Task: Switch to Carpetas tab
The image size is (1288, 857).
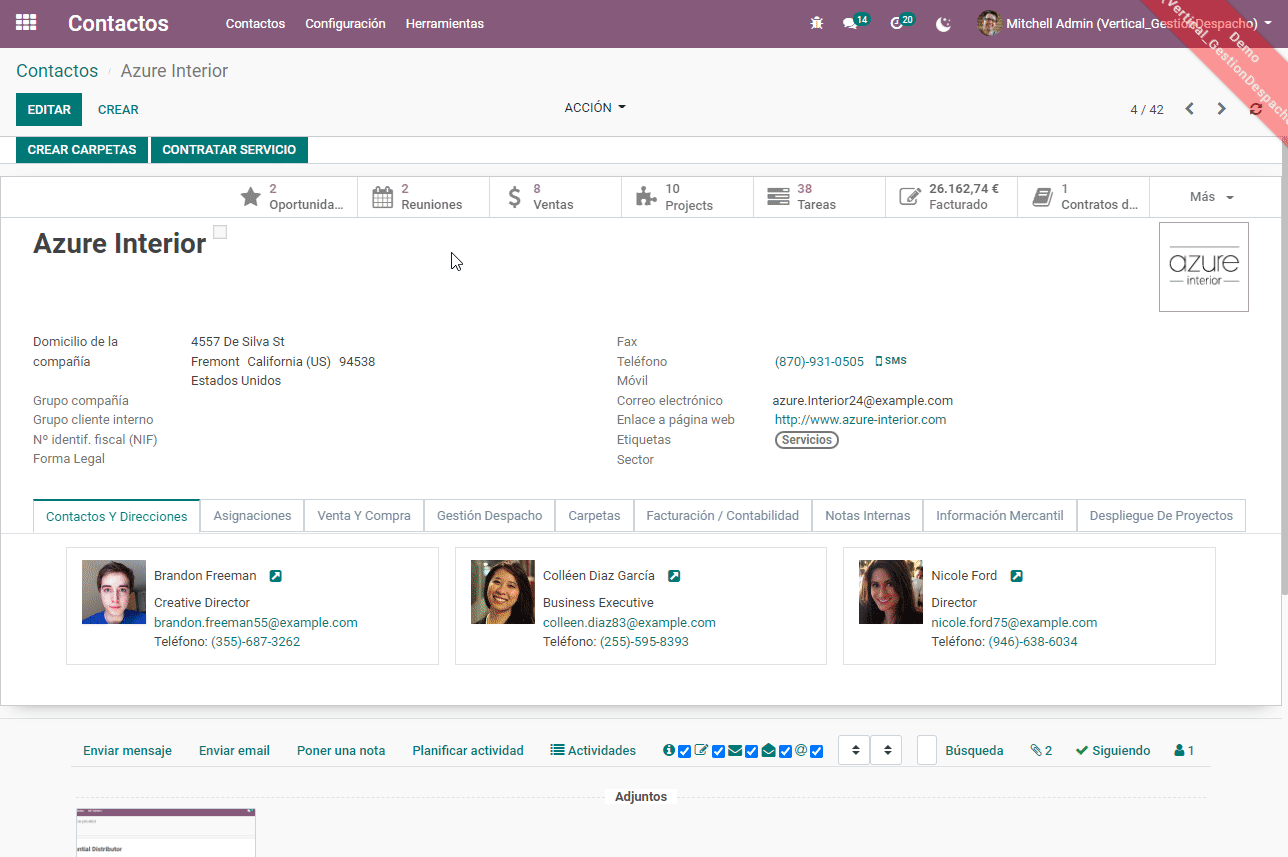Action: 594,516
